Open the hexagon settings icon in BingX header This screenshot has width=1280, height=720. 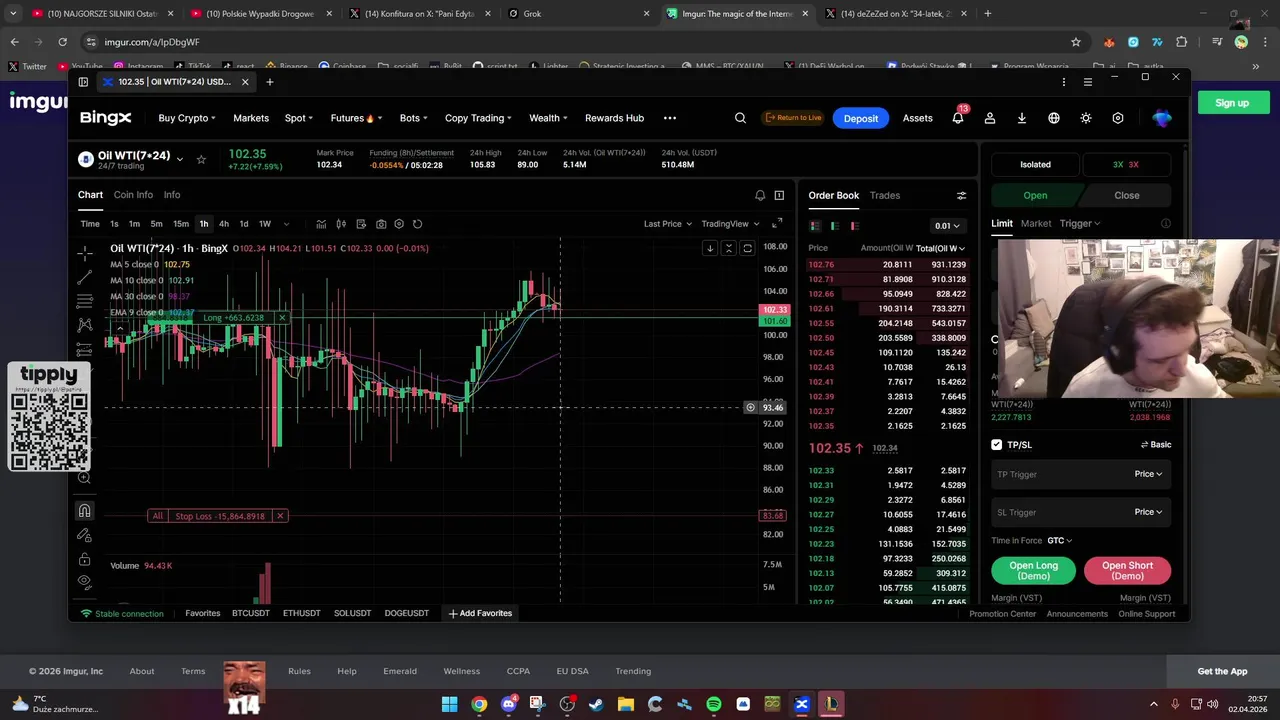(1118, 118)
